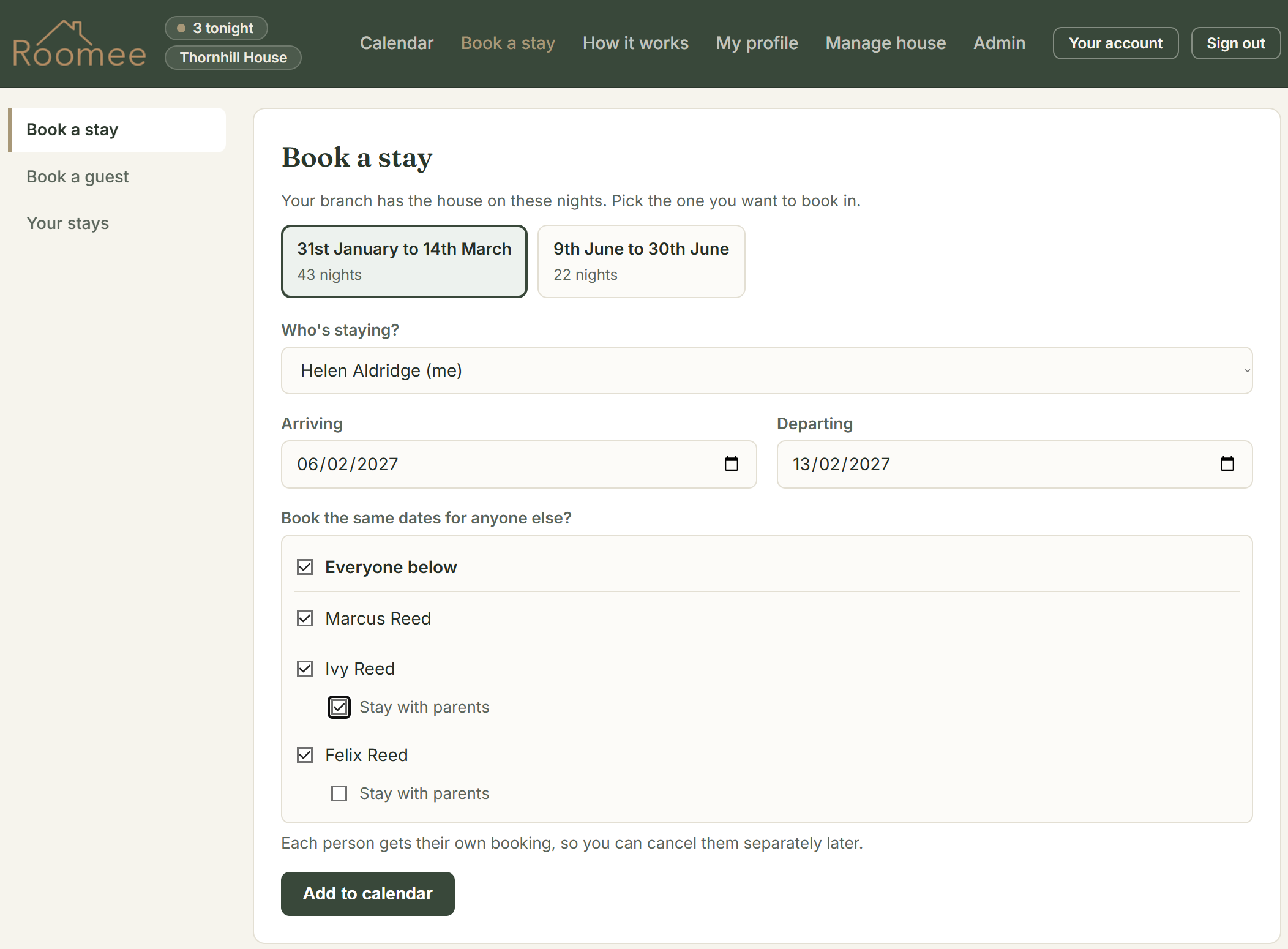Click the Thornhill House badge

233,58
